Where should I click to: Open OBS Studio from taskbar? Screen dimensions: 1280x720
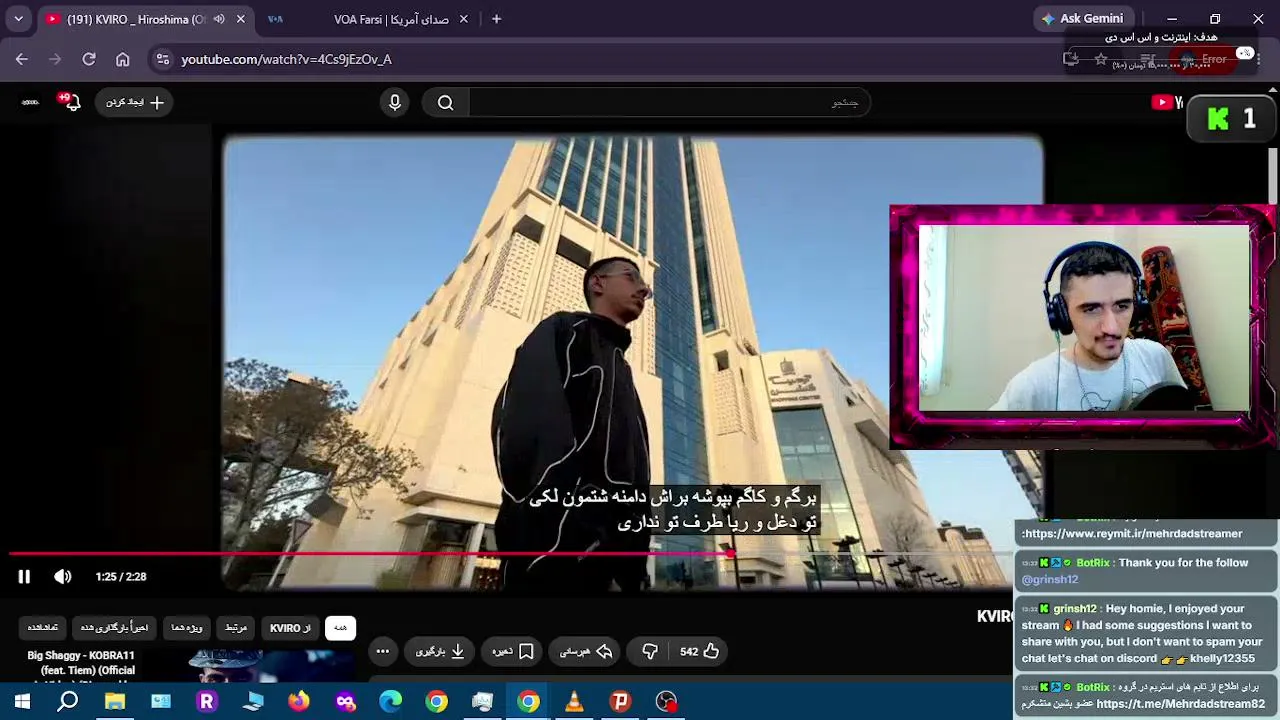pyautogui.click(x=666, y=702)
